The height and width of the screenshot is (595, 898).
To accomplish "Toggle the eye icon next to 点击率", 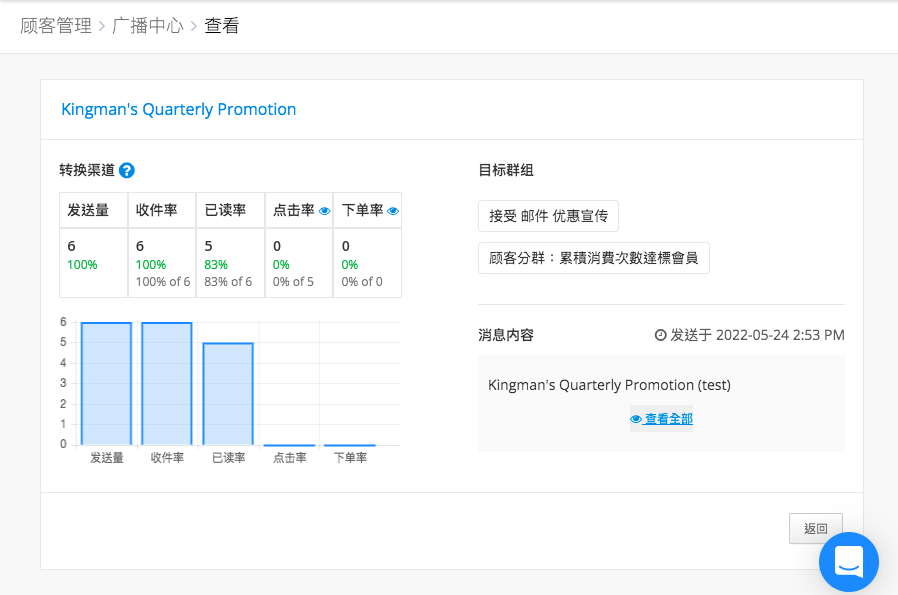I will point(324,211).
